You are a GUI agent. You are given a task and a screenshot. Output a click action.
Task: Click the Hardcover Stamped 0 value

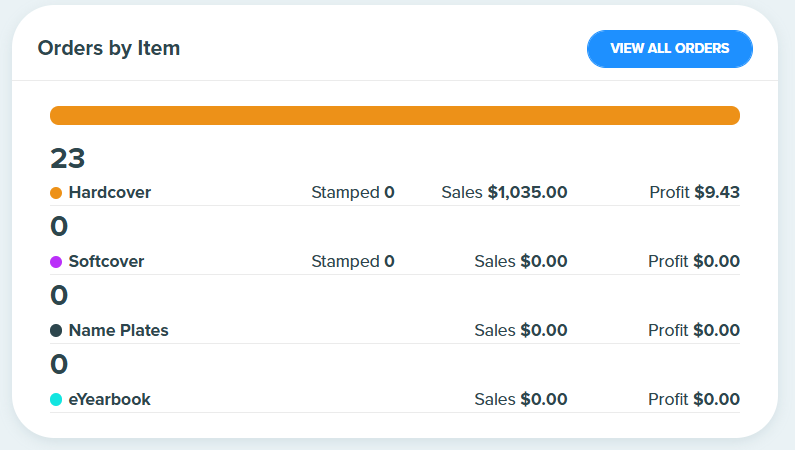pyautogui.click(x=389, y=193)
